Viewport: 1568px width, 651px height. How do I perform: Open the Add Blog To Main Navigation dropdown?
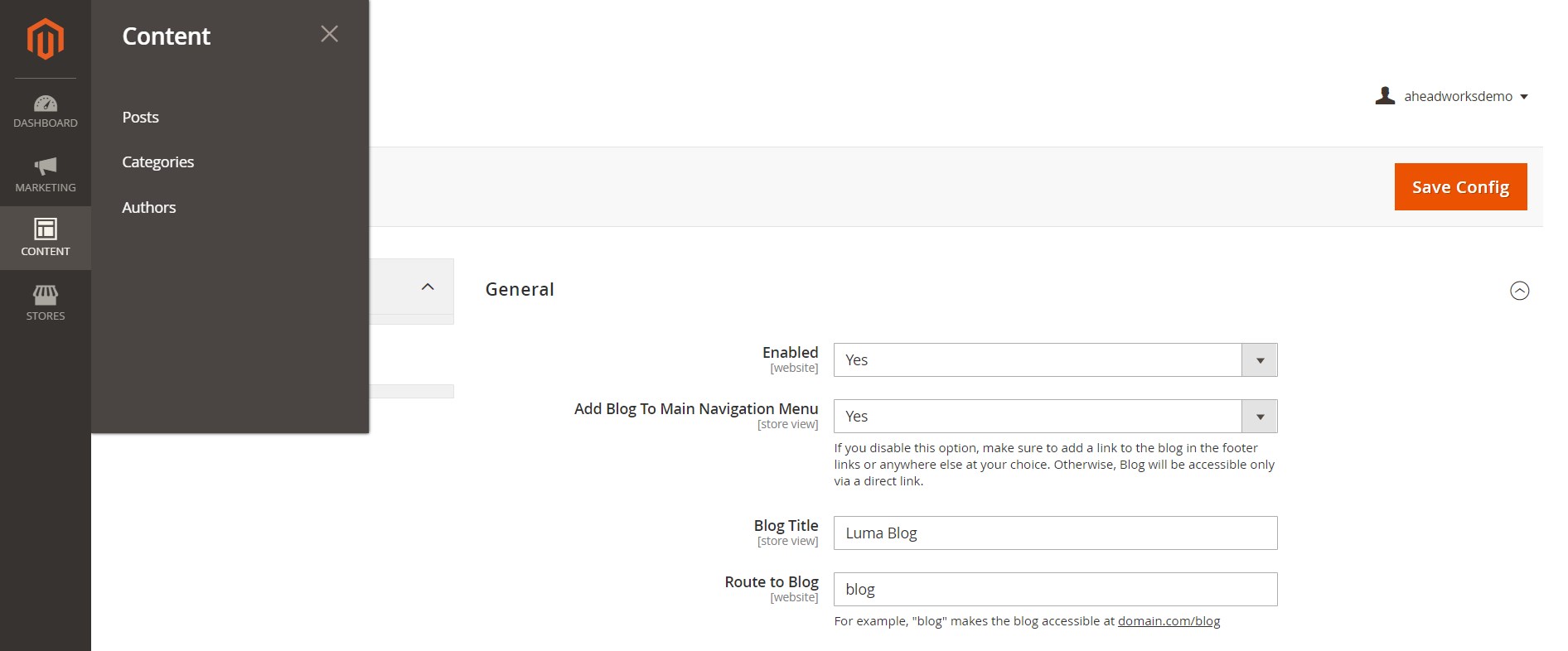(x=1055, y=417)
